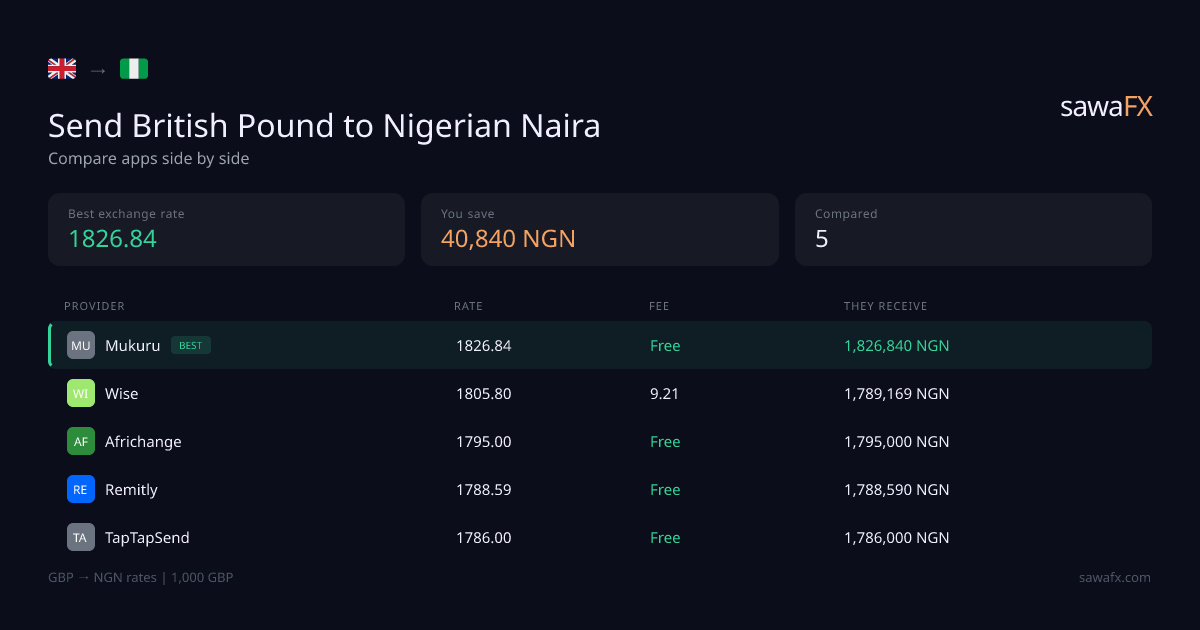Select the Mukuru provider name
The height and width of the screenshot is (630, 1200).
132,345
